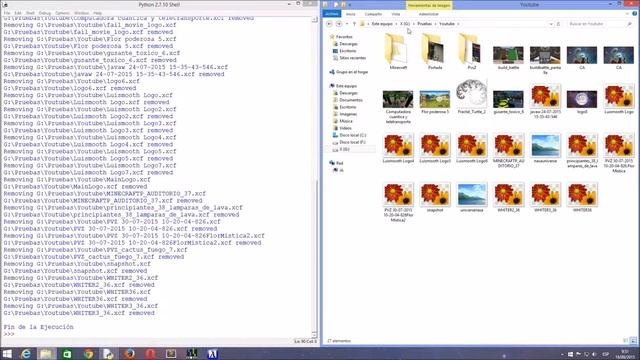Click Pruebas in address breadcrumb
640x360 pixels.
coord(424,24)
